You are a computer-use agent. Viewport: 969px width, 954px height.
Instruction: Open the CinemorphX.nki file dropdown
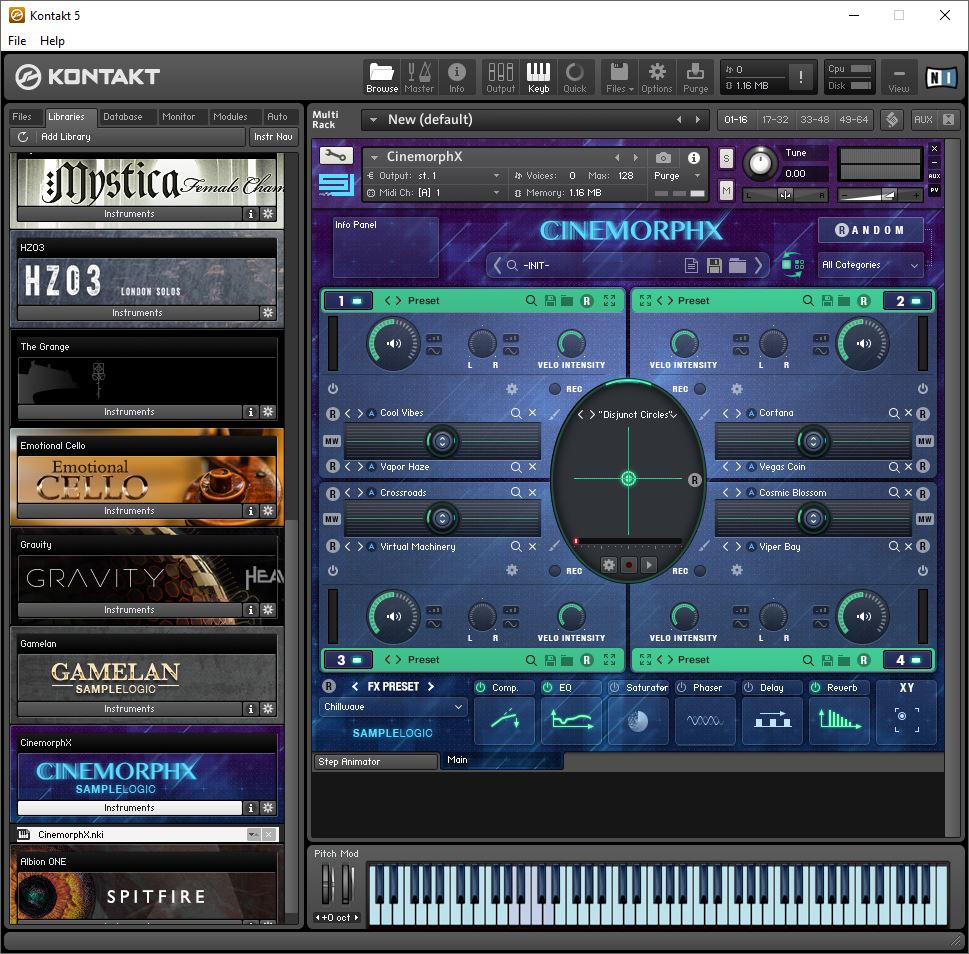tap(253, 835)
